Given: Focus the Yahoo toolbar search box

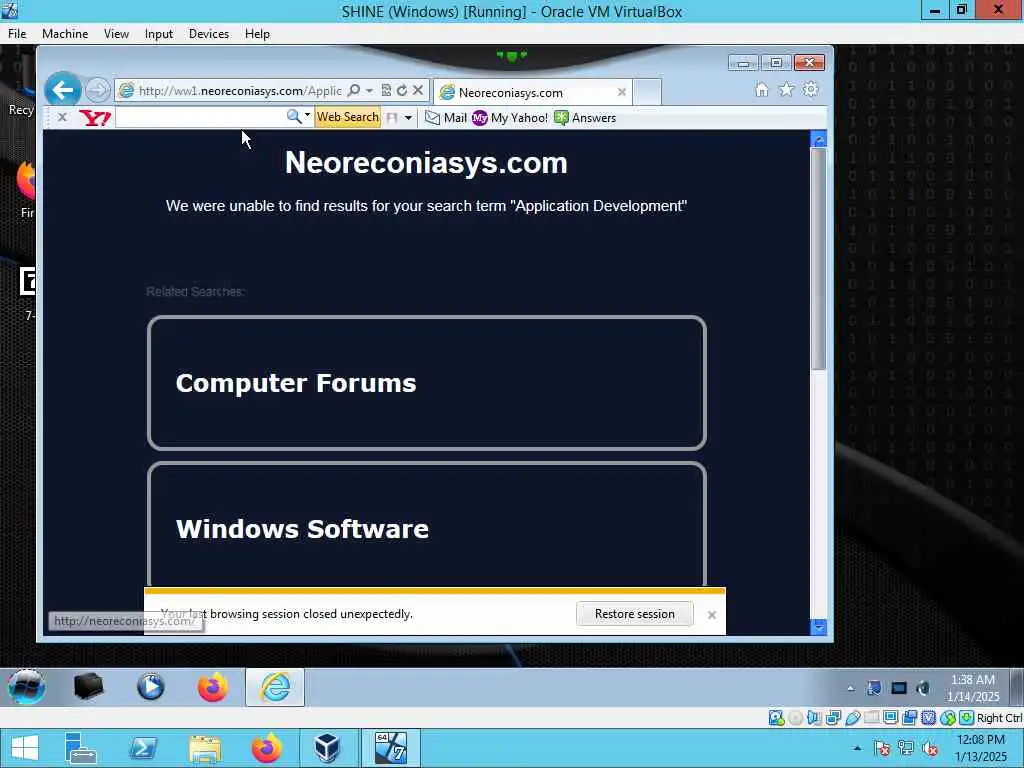Looking at the screenshot, I should pyautogui.click(x=199, y=117).
